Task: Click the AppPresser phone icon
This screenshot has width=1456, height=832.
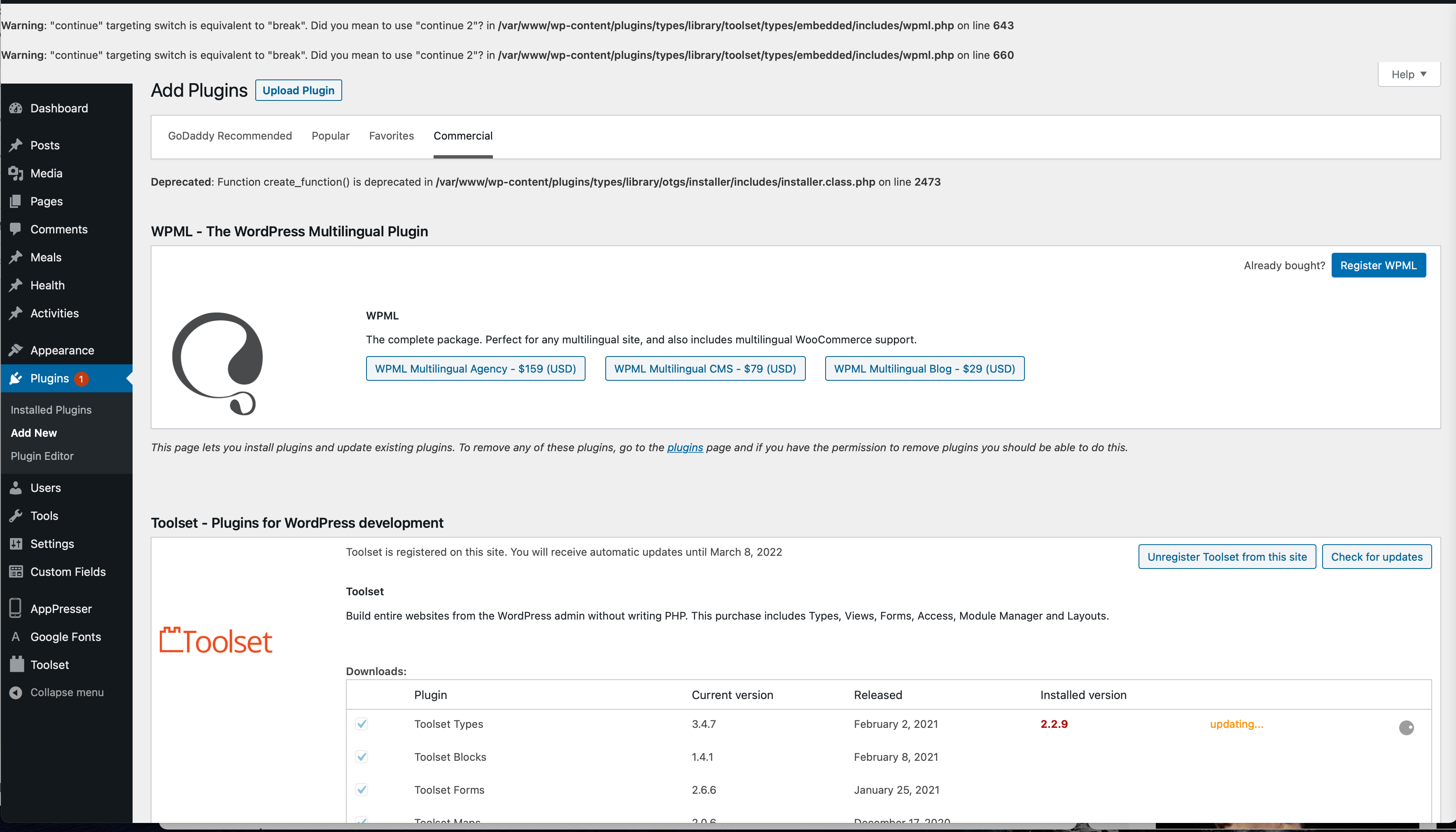Action: pos(15,608)
